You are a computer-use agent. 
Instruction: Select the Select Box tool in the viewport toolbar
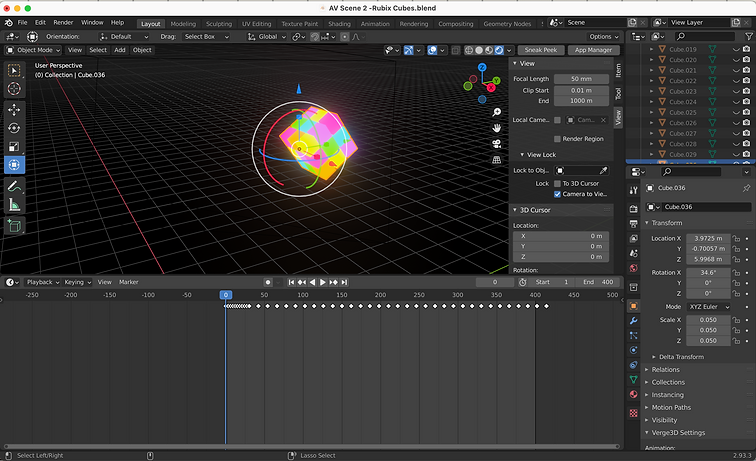click(x=14, y=70)
